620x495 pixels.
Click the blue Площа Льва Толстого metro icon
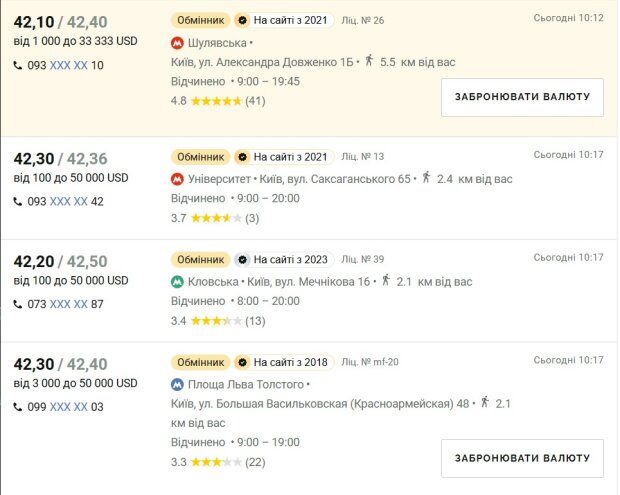tap(177, 384)
